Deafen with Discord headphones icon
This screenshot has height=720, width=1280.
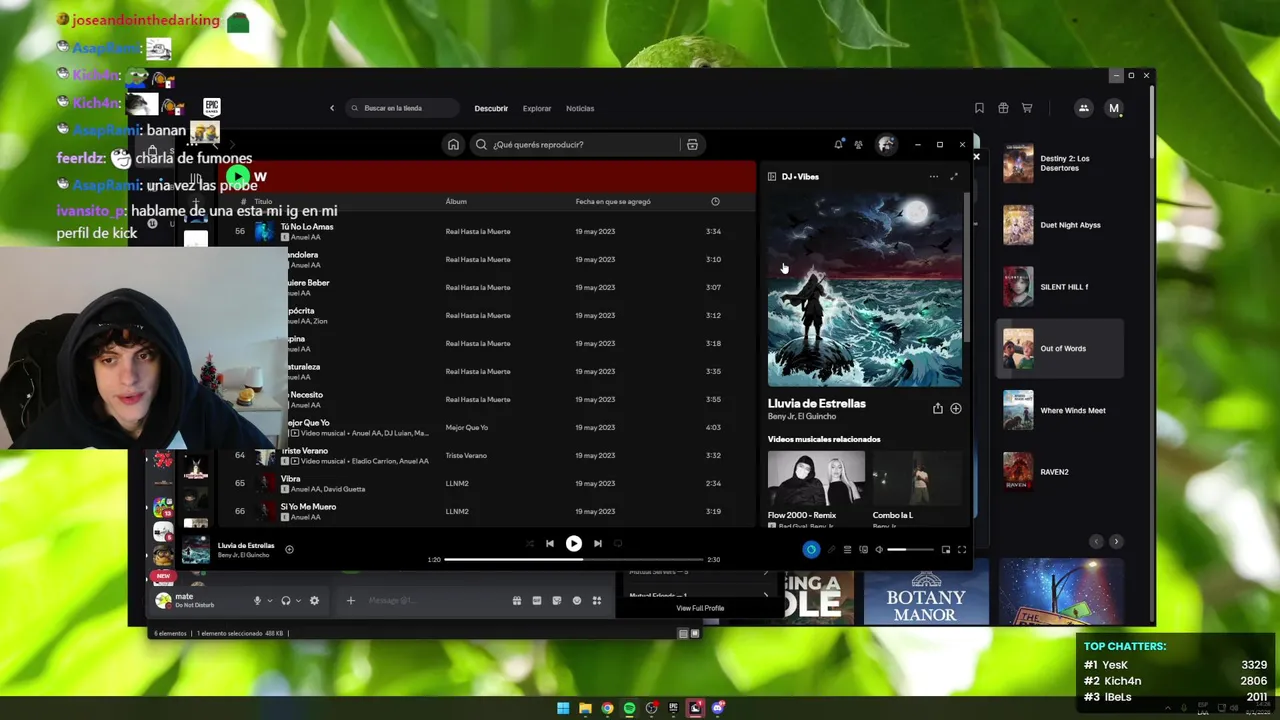click(x=286, y=600)
